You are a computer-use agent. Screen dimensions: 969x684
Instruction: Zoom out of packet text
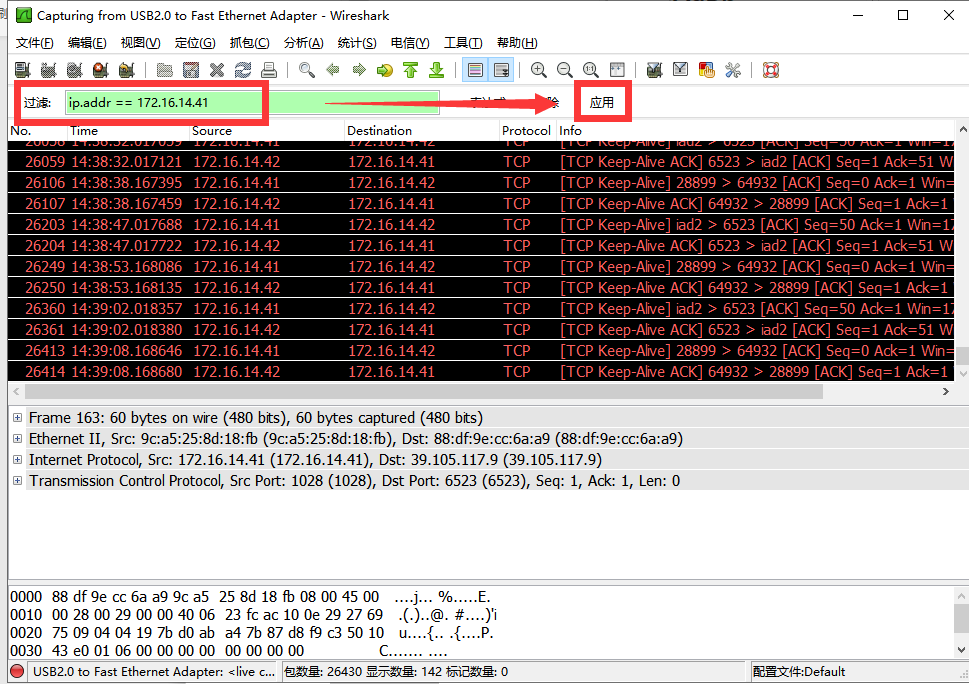565,70
